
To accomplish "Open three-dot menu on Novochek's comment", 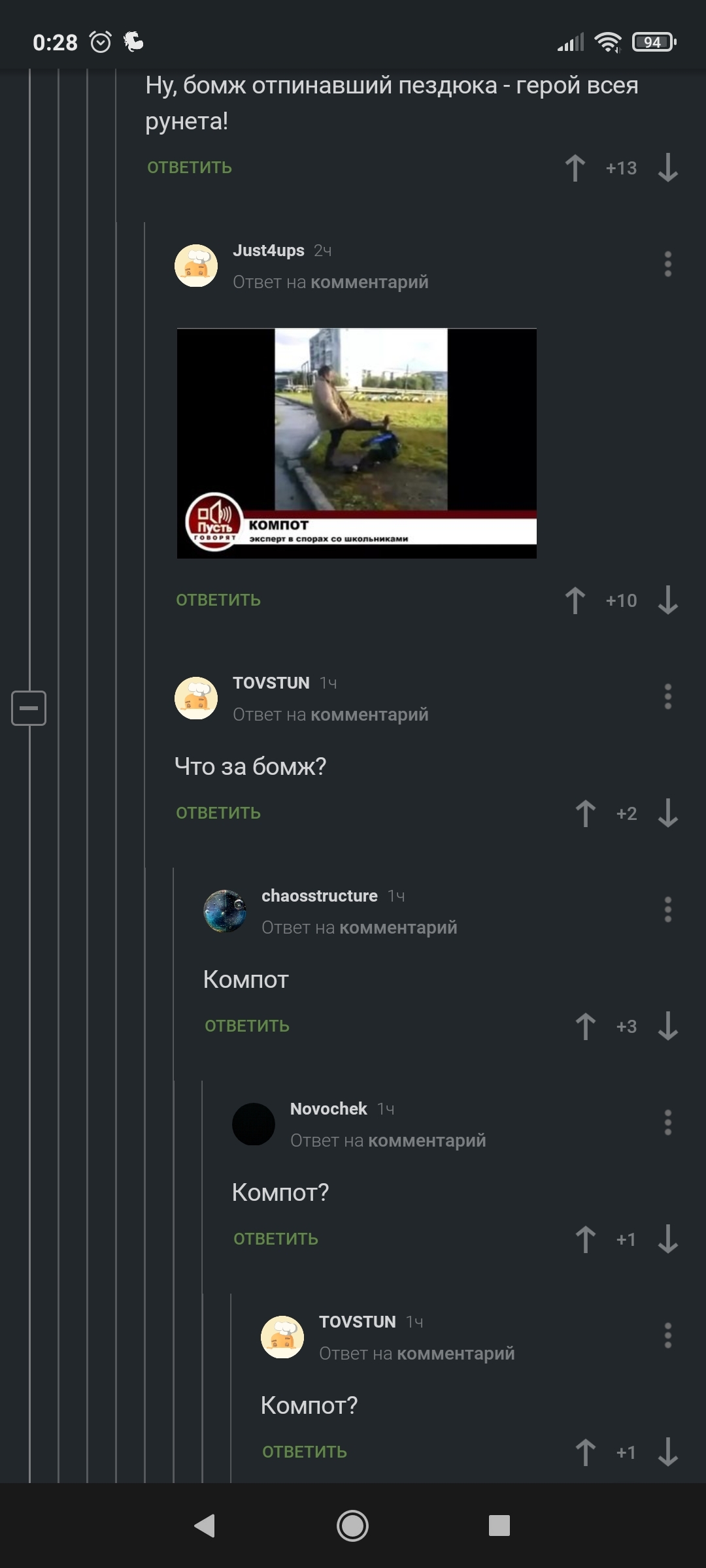I will click(x=668, y=1122).
